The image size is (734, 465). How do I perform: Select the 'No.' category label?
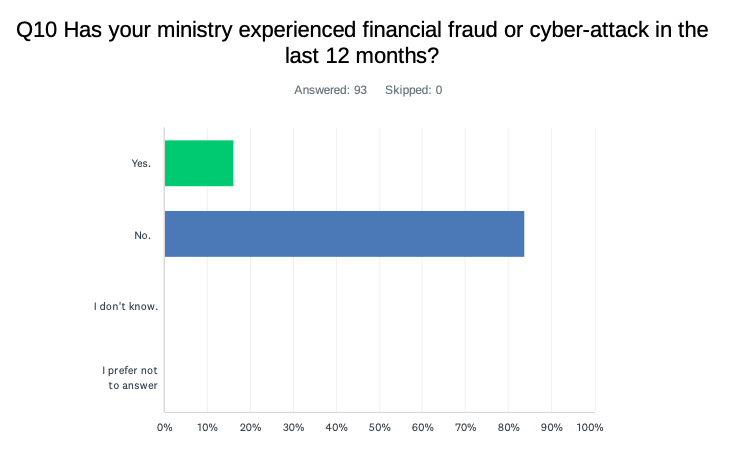(x=142, y=236)
